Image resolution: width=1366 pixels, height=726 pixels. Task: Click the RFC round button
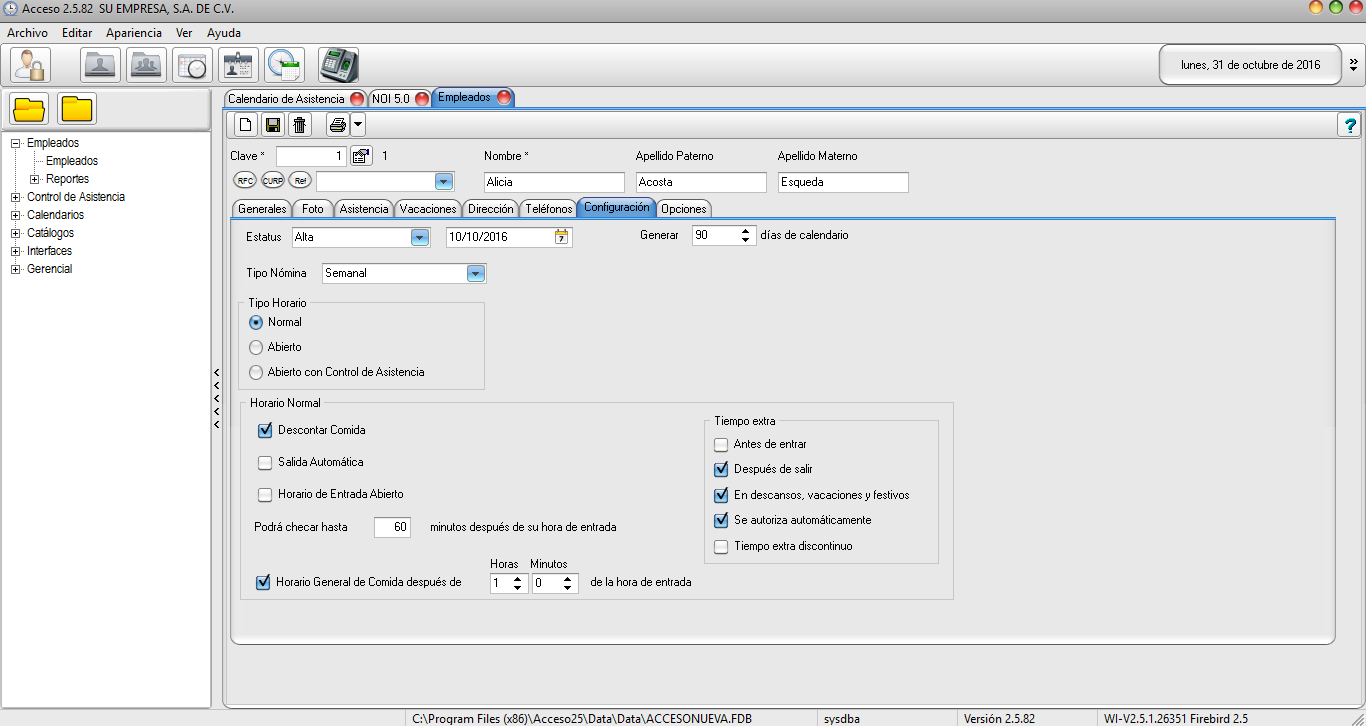(x=244, y=181)
